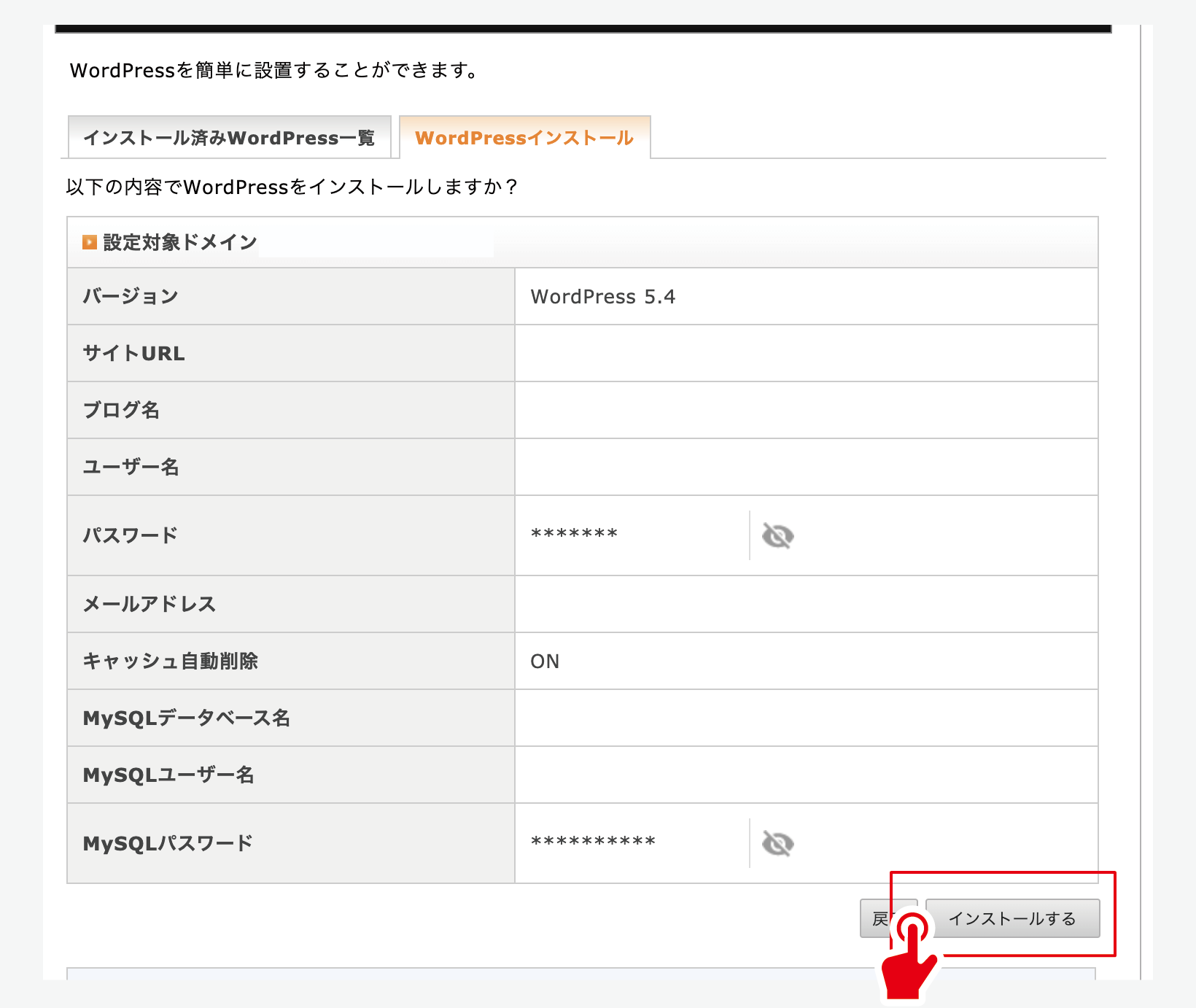This screenshot has width=1196, height=1008.
Task: Click the サイトURL row label
Action: point(134,354)
